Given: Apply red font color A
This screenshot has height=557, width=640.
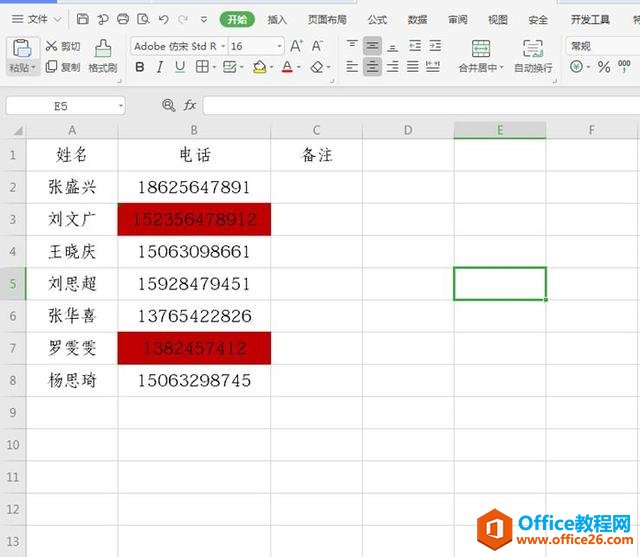Looking at the screenshot, I should click(x=287, y=67).
